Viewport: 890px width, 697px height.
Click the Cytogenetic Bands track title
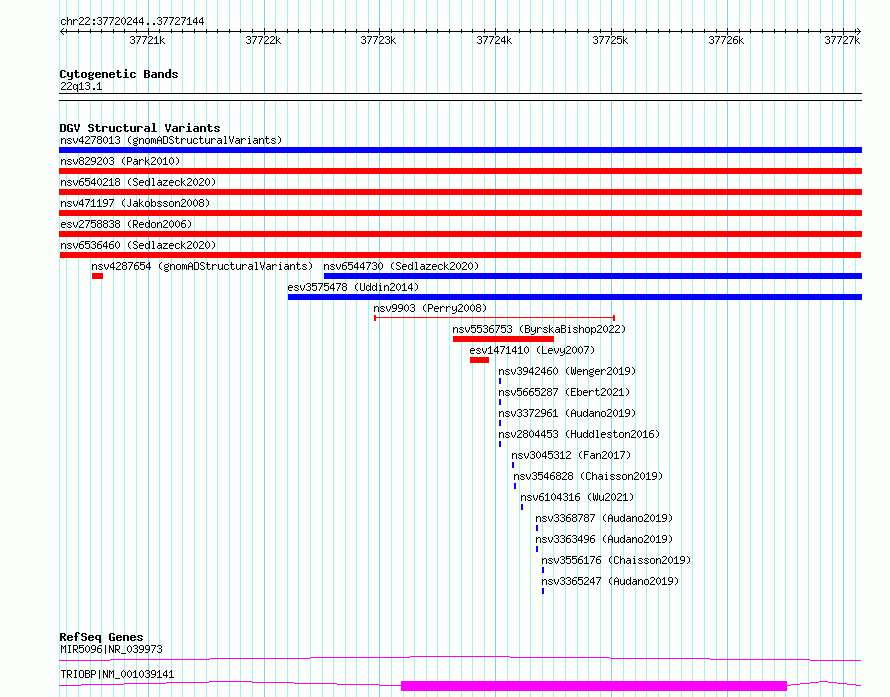click(119, 74)
